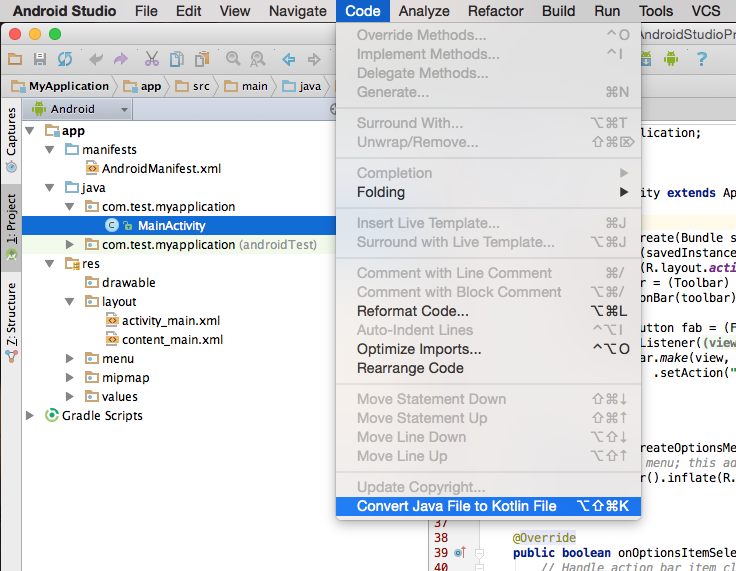Open the Z: Structure side panel tab
Viewport: 736px width, 571px height.
[x=11, y=322]
